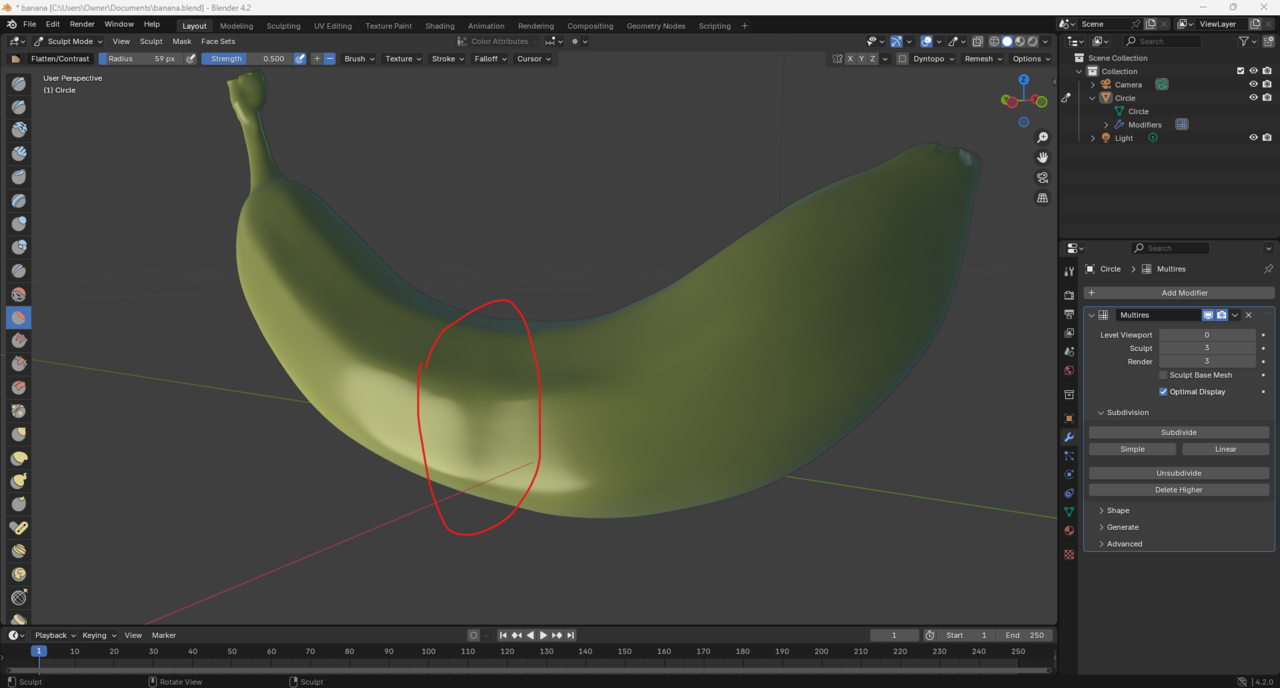1280x688 pixels.
Task: Open the Tool properties tab
Action: (x=1069, y=271)
